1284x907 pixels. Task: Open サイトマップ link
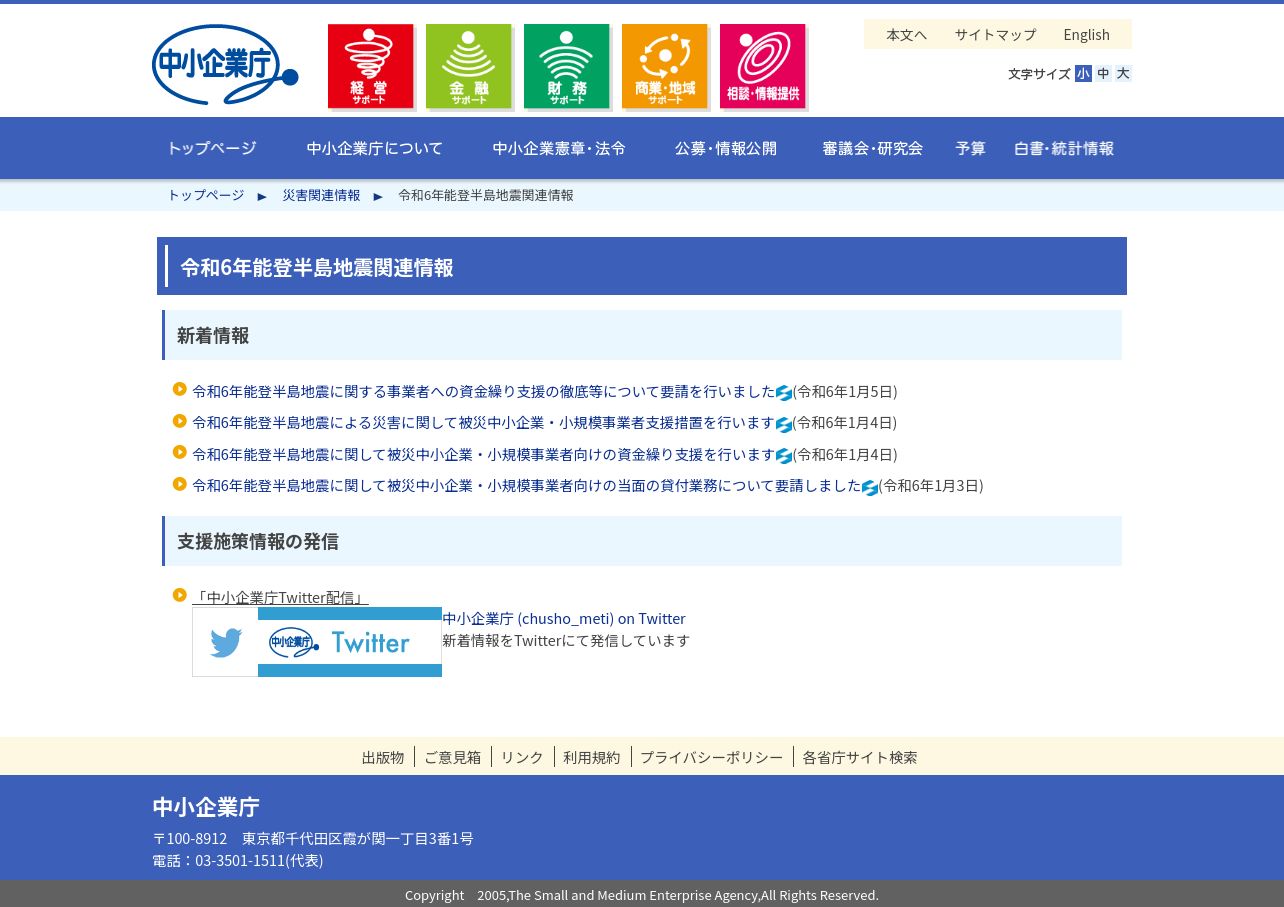(x=995, y=34)
